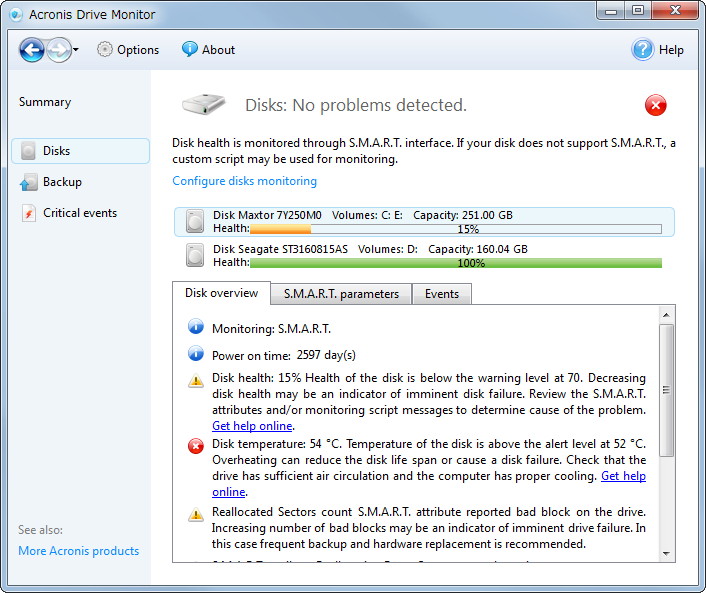Switch to the S.M.A.R.T. parameters tab

(x=341, y=294)
